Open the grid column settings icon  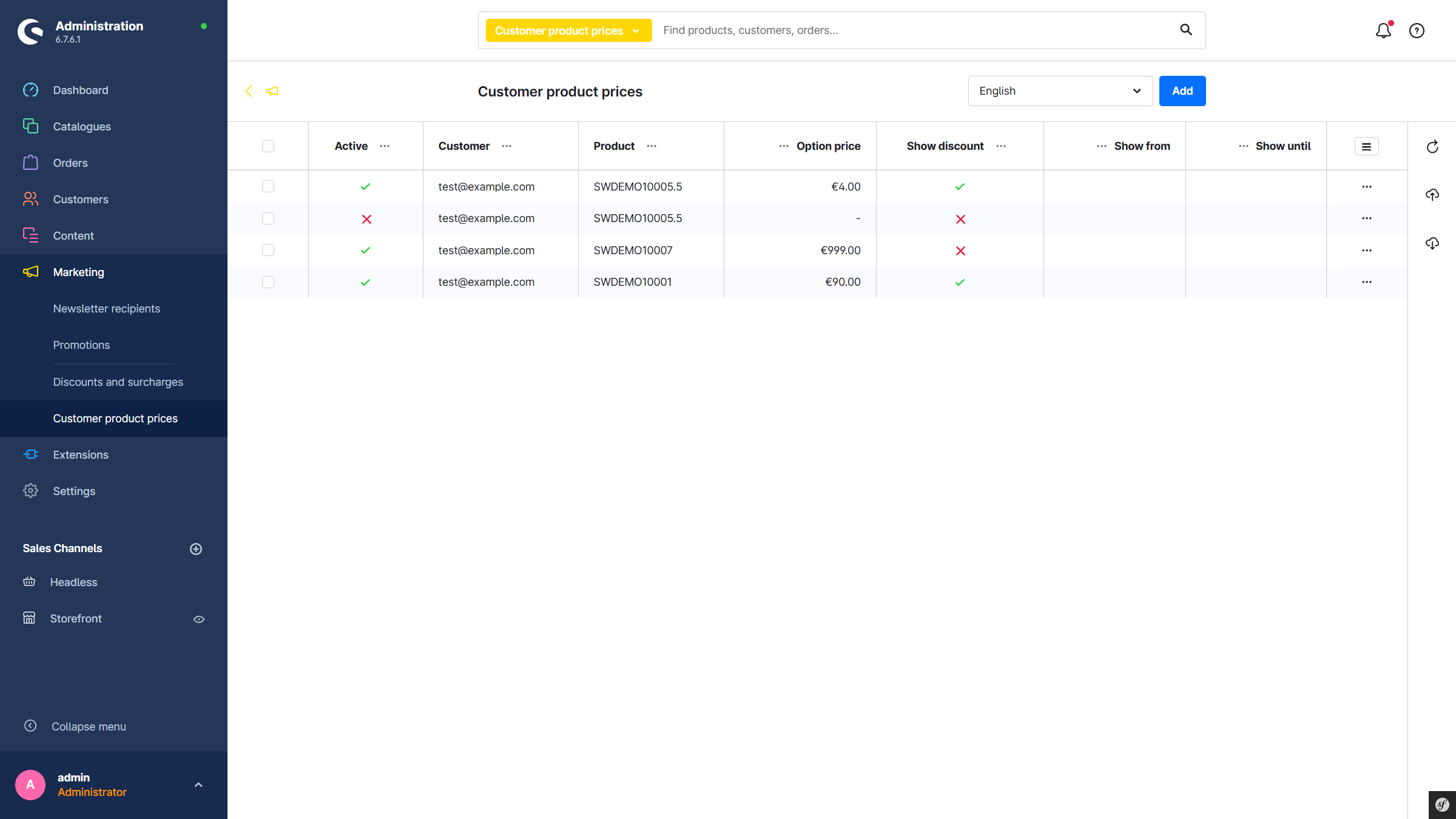pyautogui.click(x=1366, y=146)
